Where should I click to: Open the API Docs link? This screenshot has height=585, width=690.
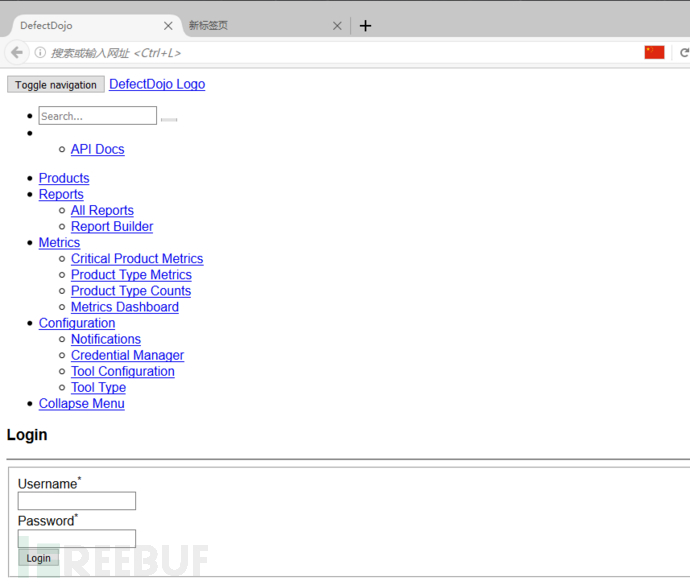pos(98,149)
